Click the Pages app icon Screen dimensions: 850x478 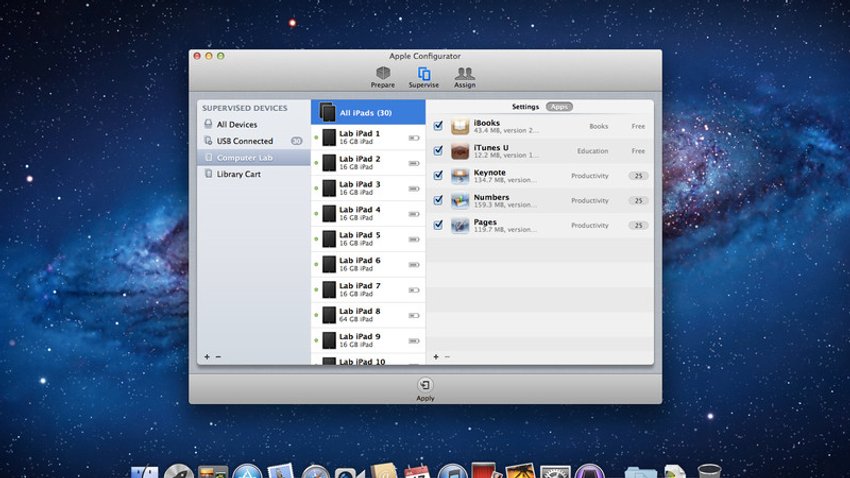(460, 225)
